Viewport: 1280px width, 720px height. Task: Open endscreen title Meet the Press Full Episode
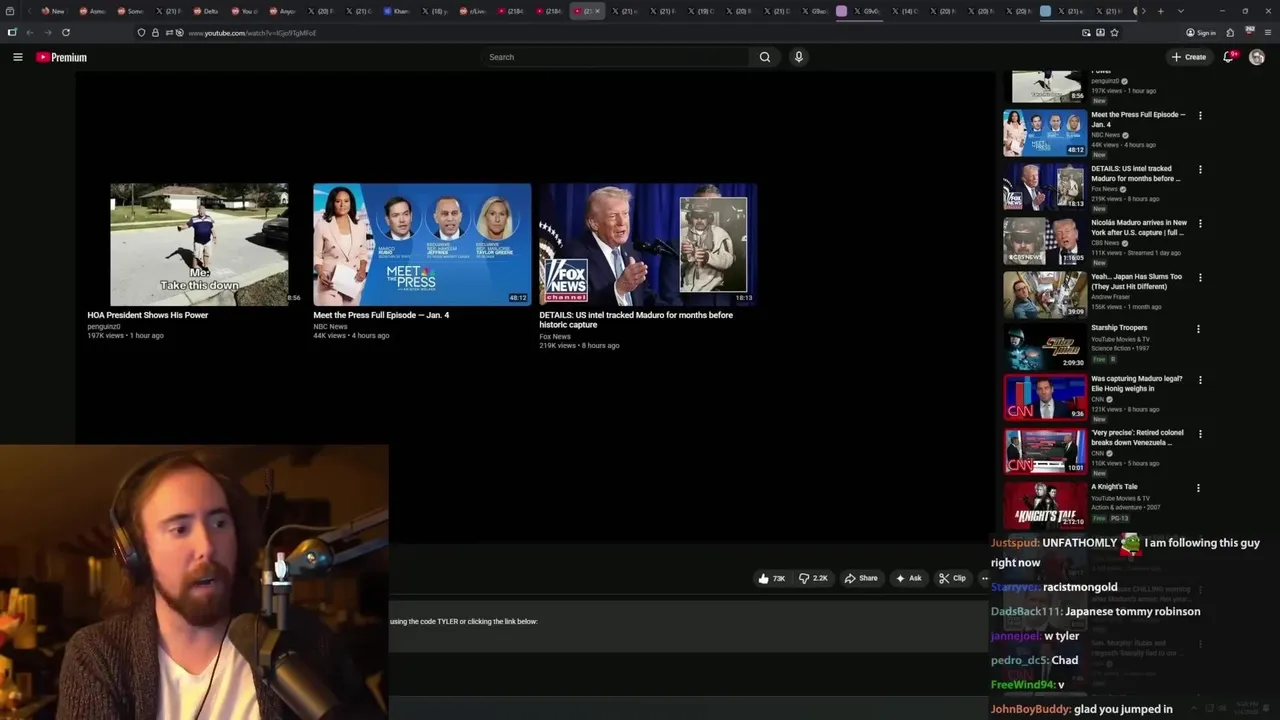click(x=381, y=315)
